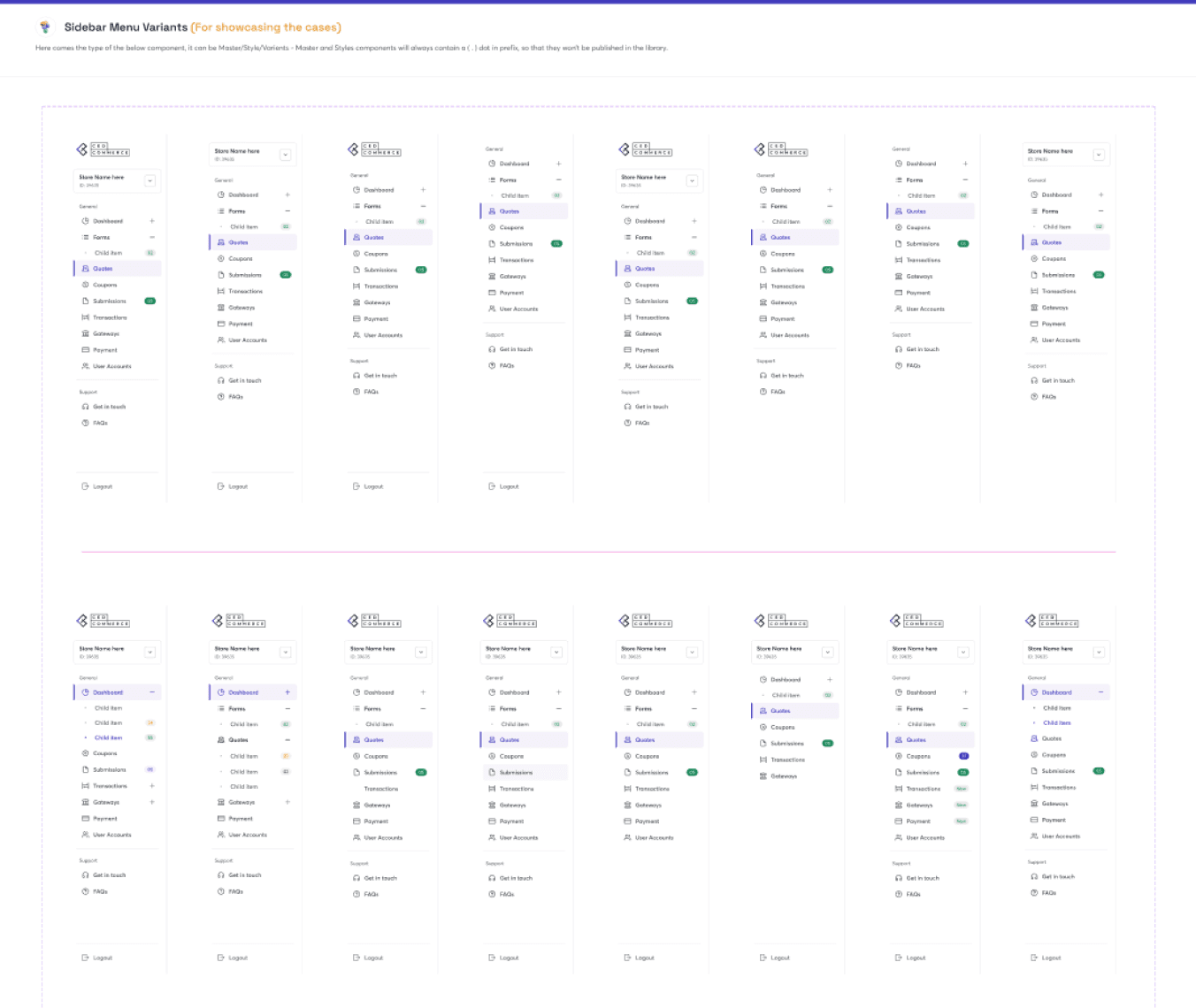The width and height of the screenshot is (1196, 1008).
Task: Click Quotes icon in row with collapse minus
Action: [221, 740]
